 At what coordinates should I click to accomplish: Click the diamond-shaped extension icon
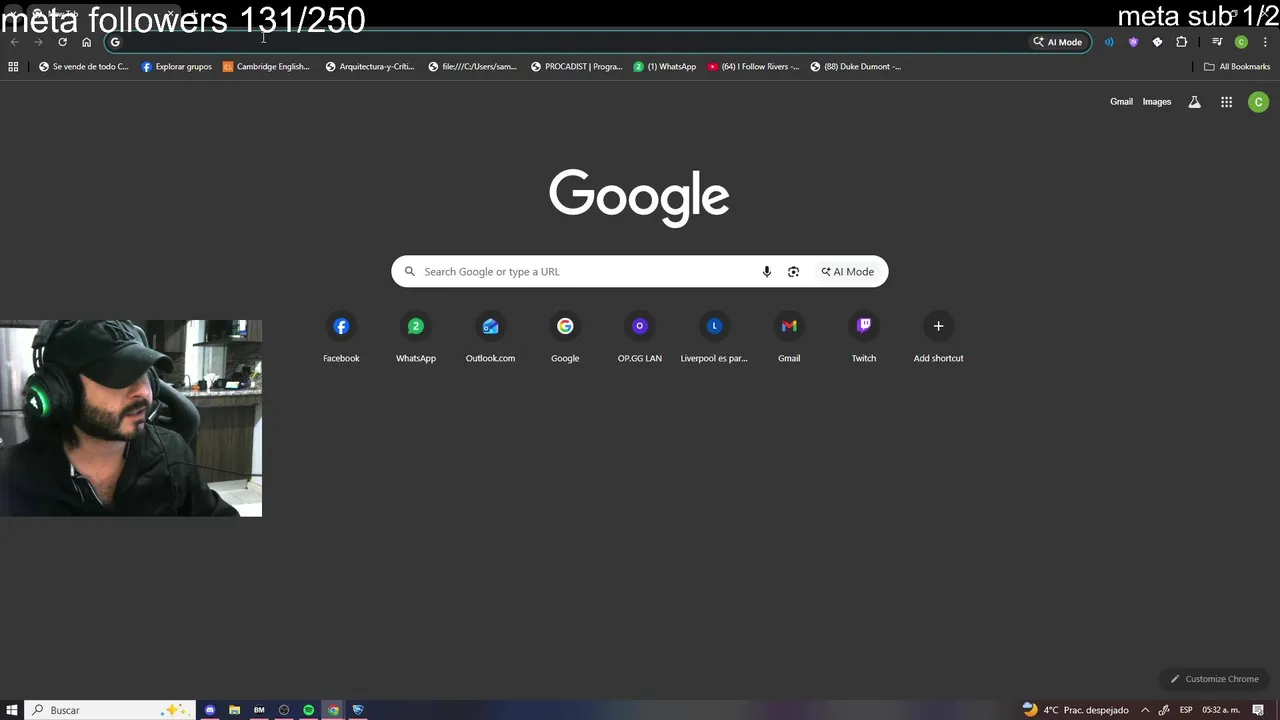coord(1157,42)
